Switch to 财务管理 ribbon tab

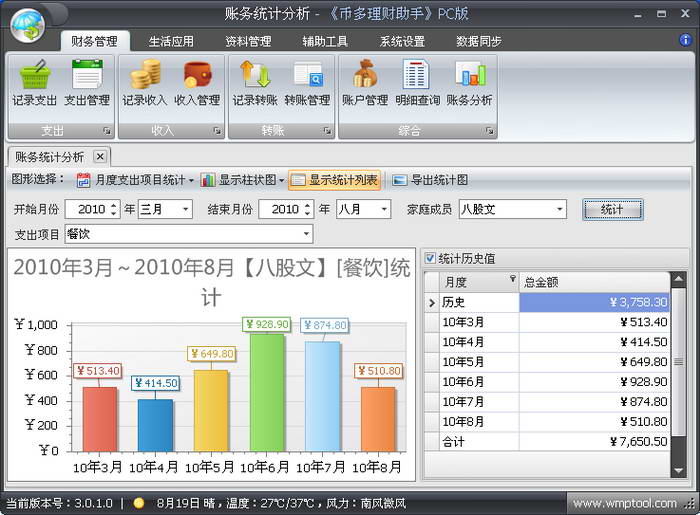pos(95,41)
